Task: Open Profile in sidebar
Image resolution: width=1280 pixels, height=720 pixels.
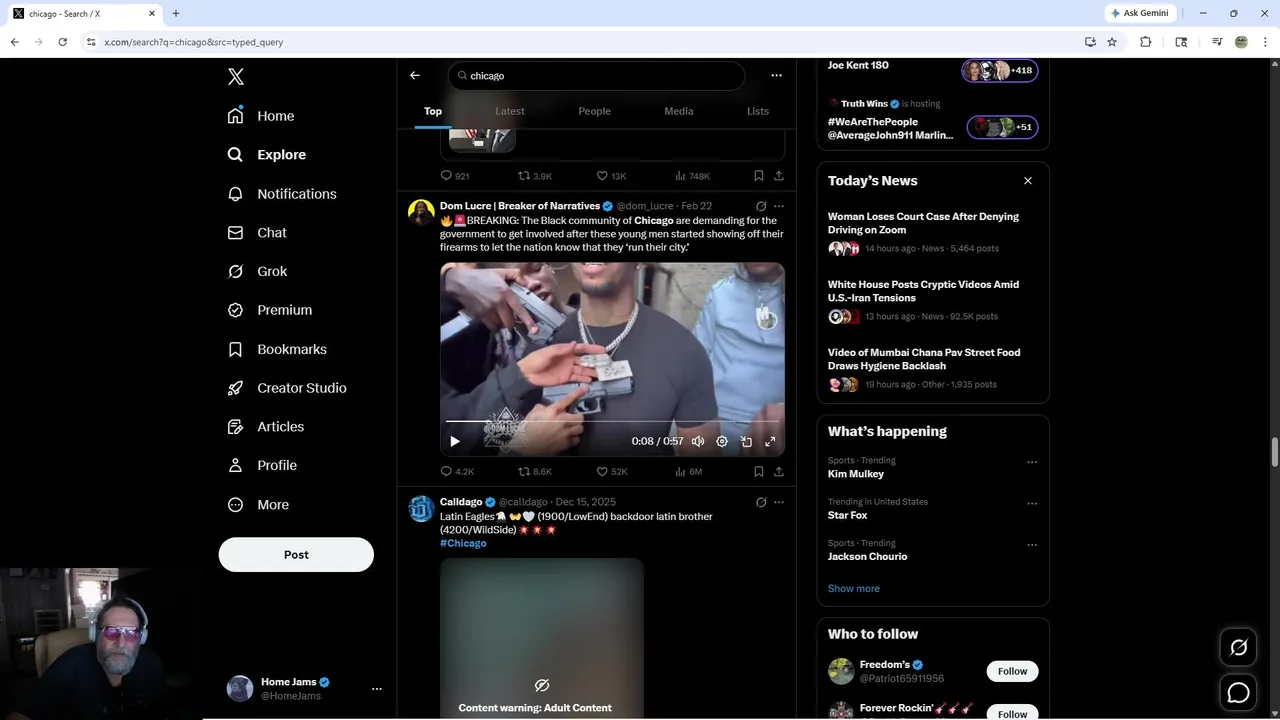Action: point(262,465)
